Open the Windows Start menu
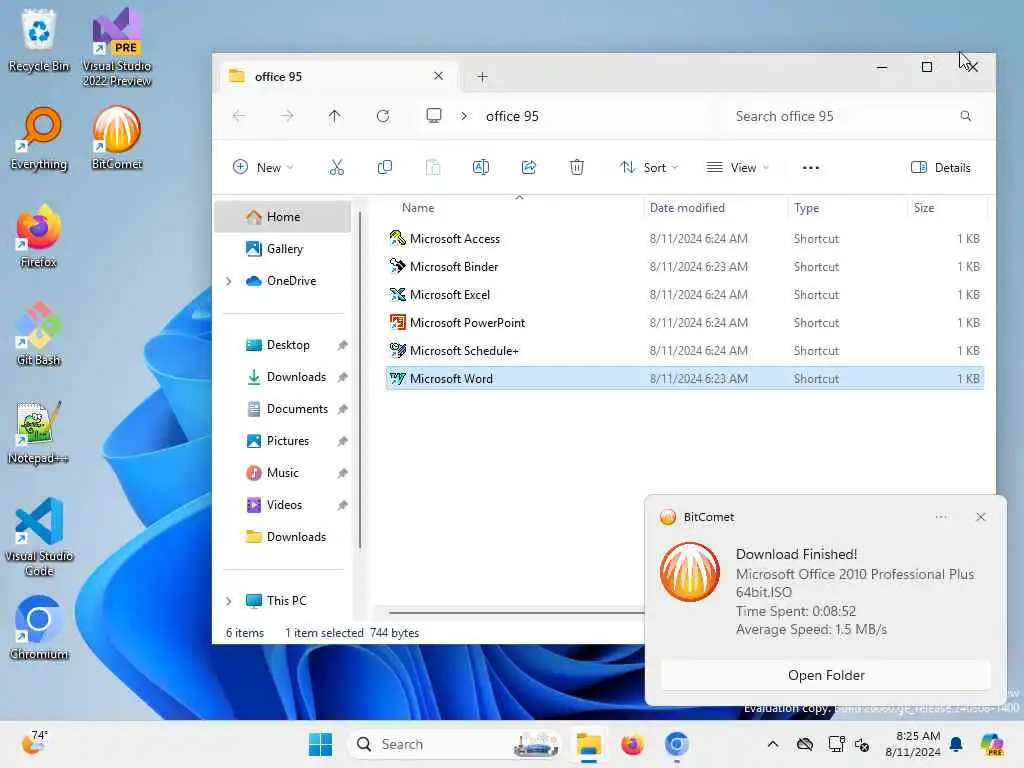 point(321,744)
